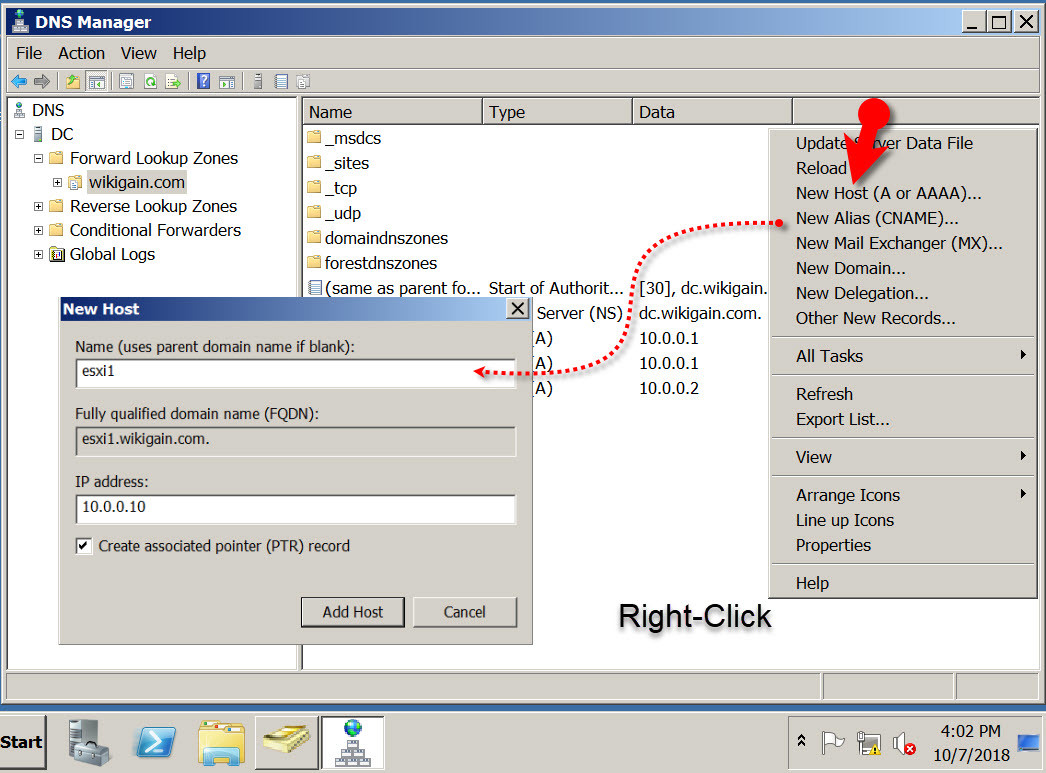Choose New Alias (CNAME)...

pos(903,218)
